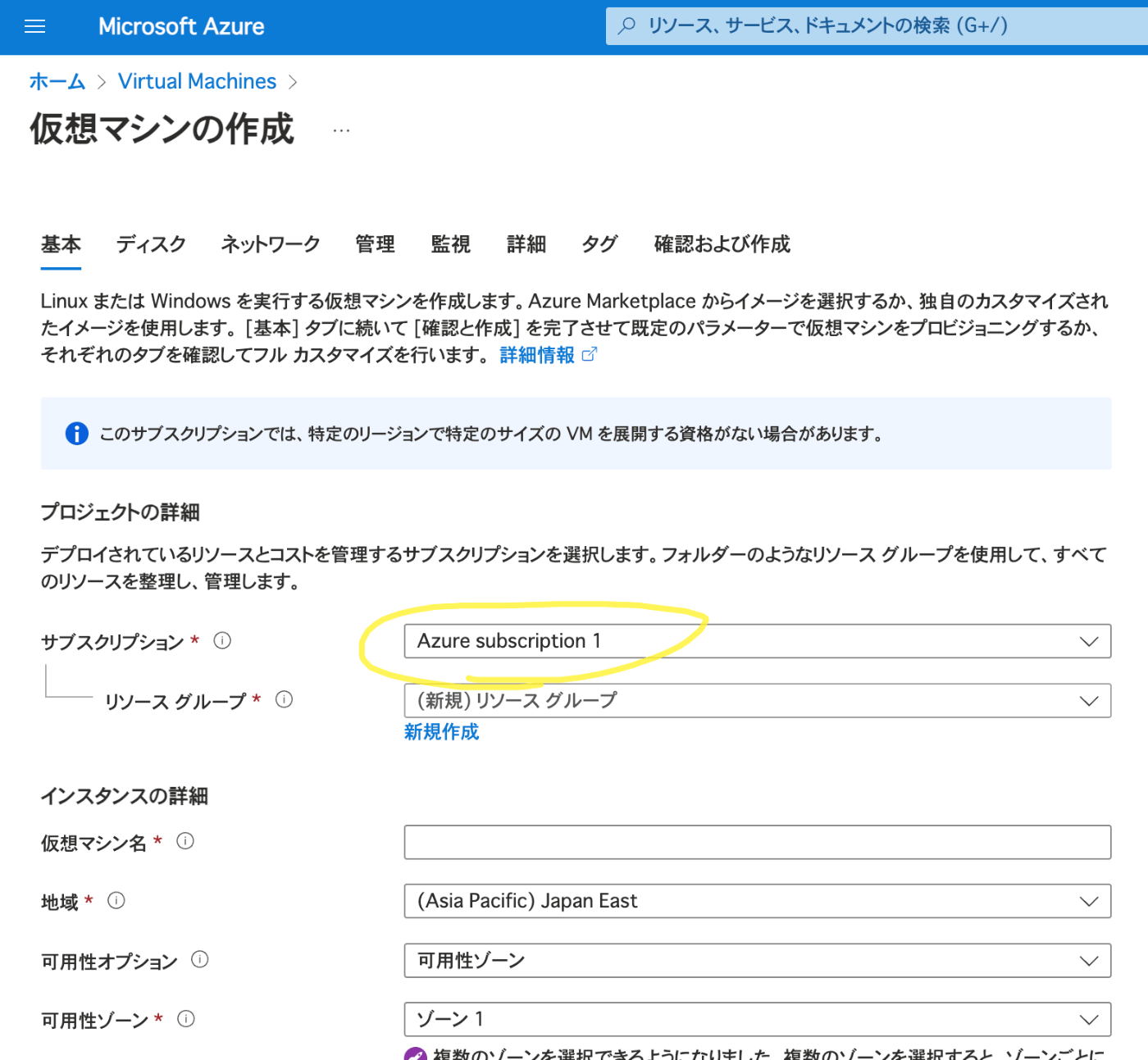Click info icon next to 地域
The image size is (1148, 1060).
116,901
